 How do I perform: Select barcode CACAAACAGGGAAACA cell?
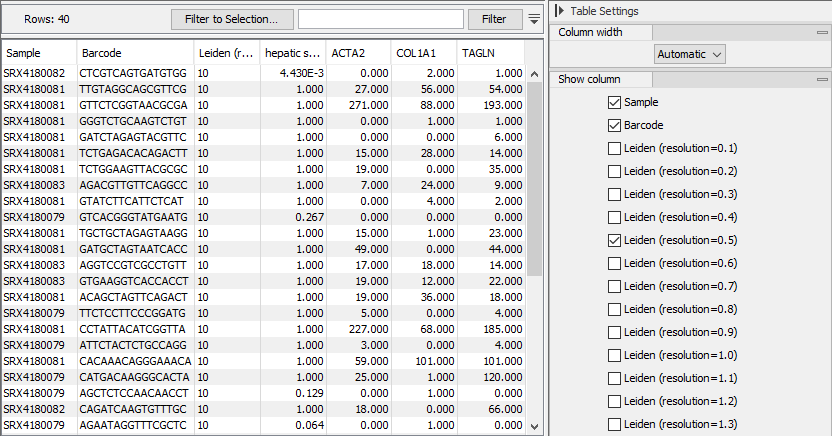(x=135, y=361)
